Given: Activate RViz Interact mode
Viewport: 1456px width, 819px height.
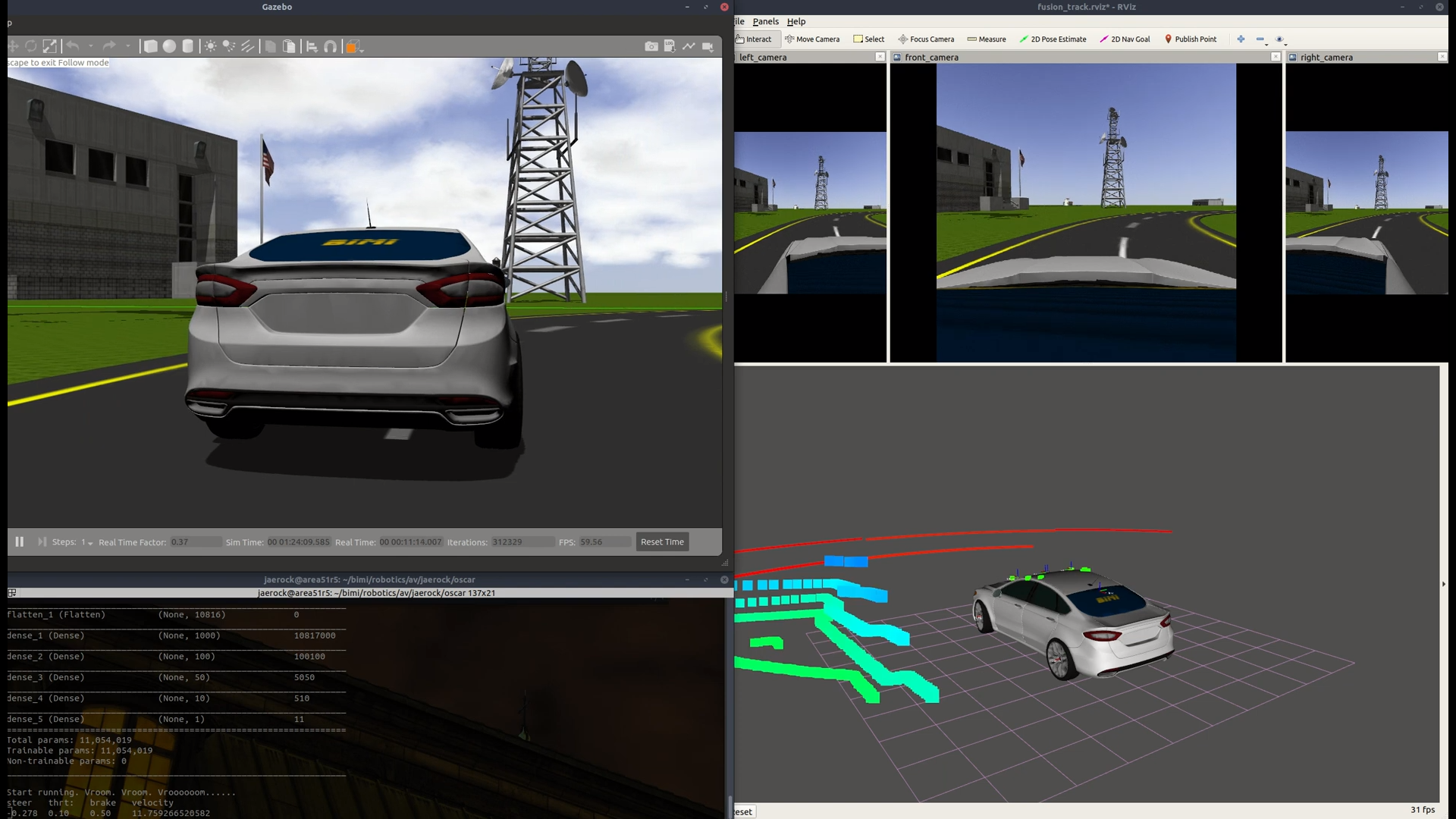Looking at the screenshot, I should coord(754,39).
